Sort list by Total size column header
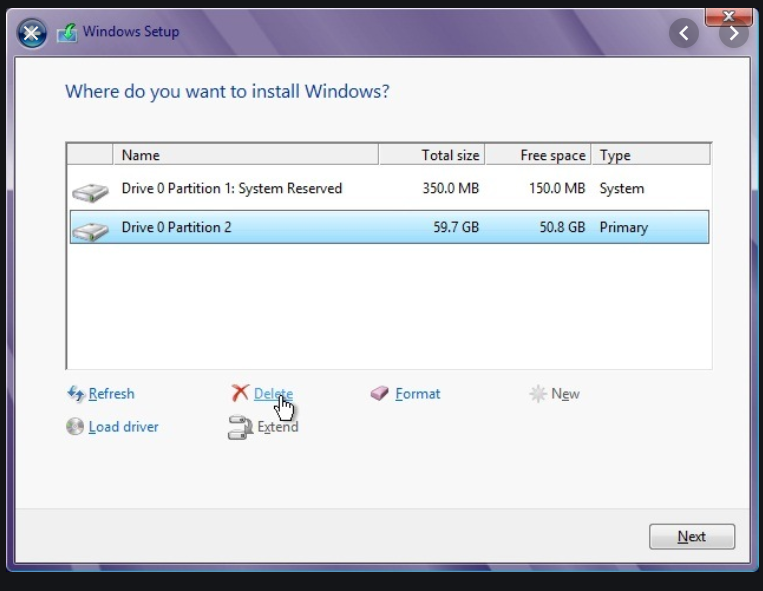763x591 pixels. [432, 155]
